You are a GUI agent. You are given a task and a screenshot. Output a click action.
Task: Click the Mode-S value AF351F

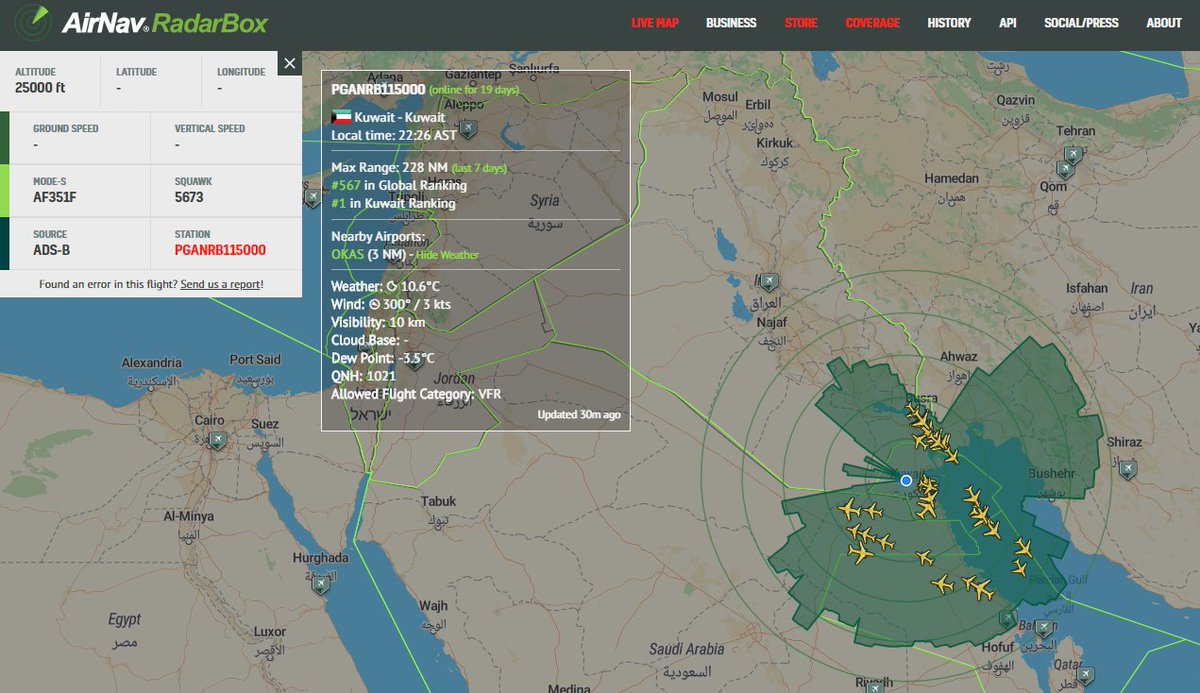55,198
